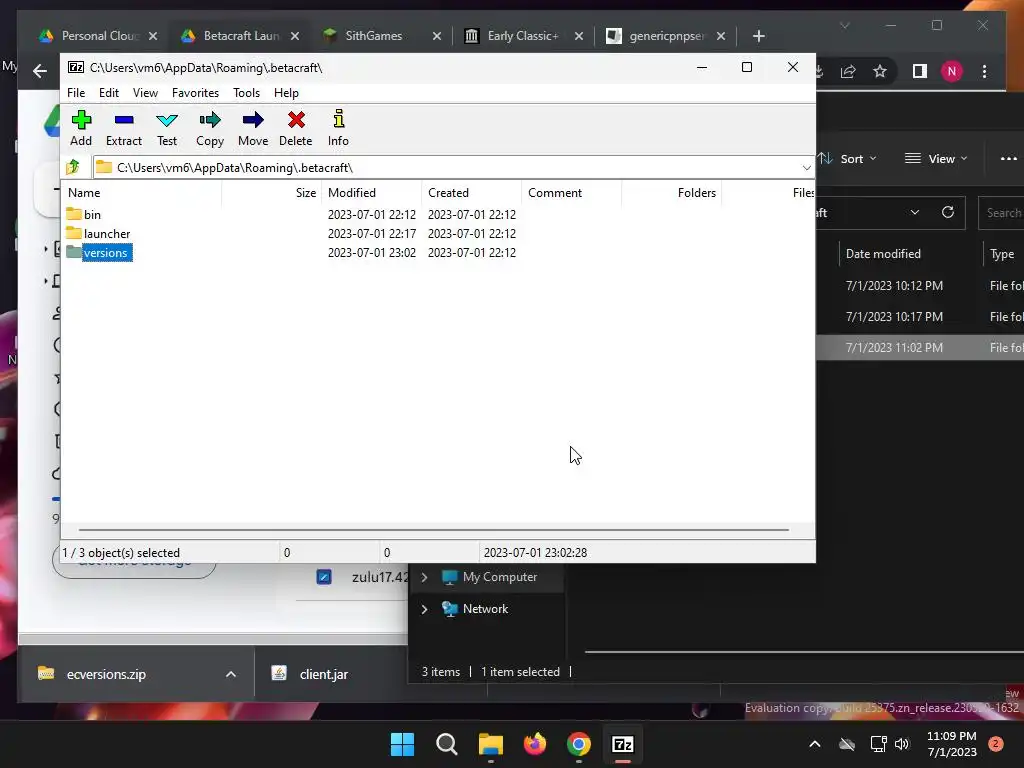Click the 7-Zip taskbar icon
The width and height of the screenshot is (1024, 768).
tap(622, 744)
